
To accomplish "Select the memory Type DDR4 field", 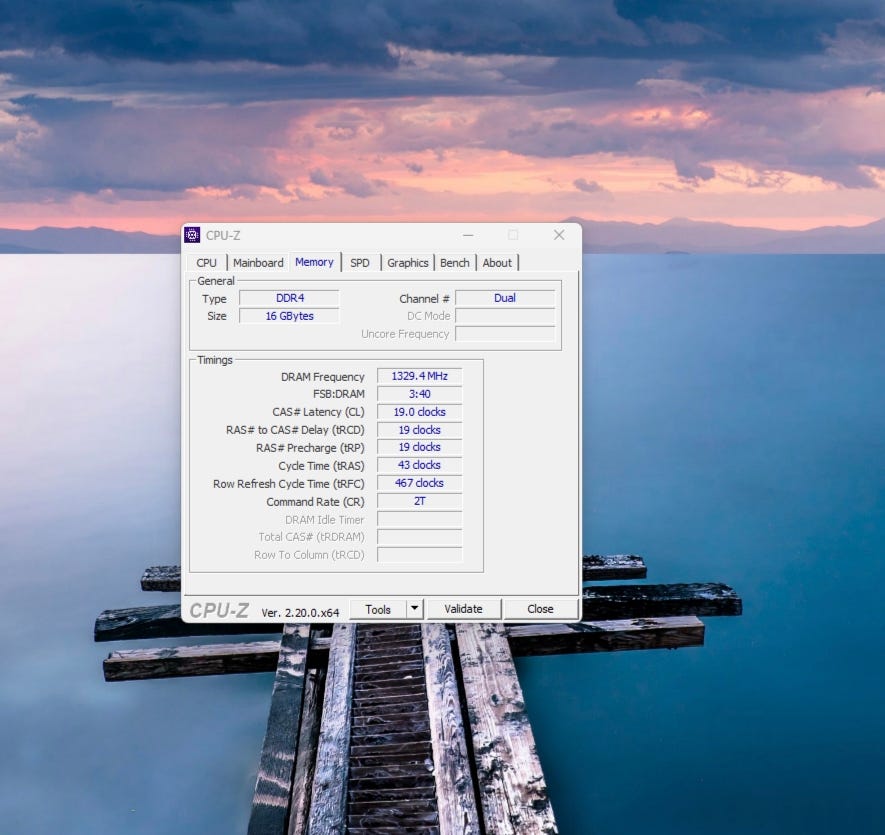I will pyautogui.click(x=290, y=298).
